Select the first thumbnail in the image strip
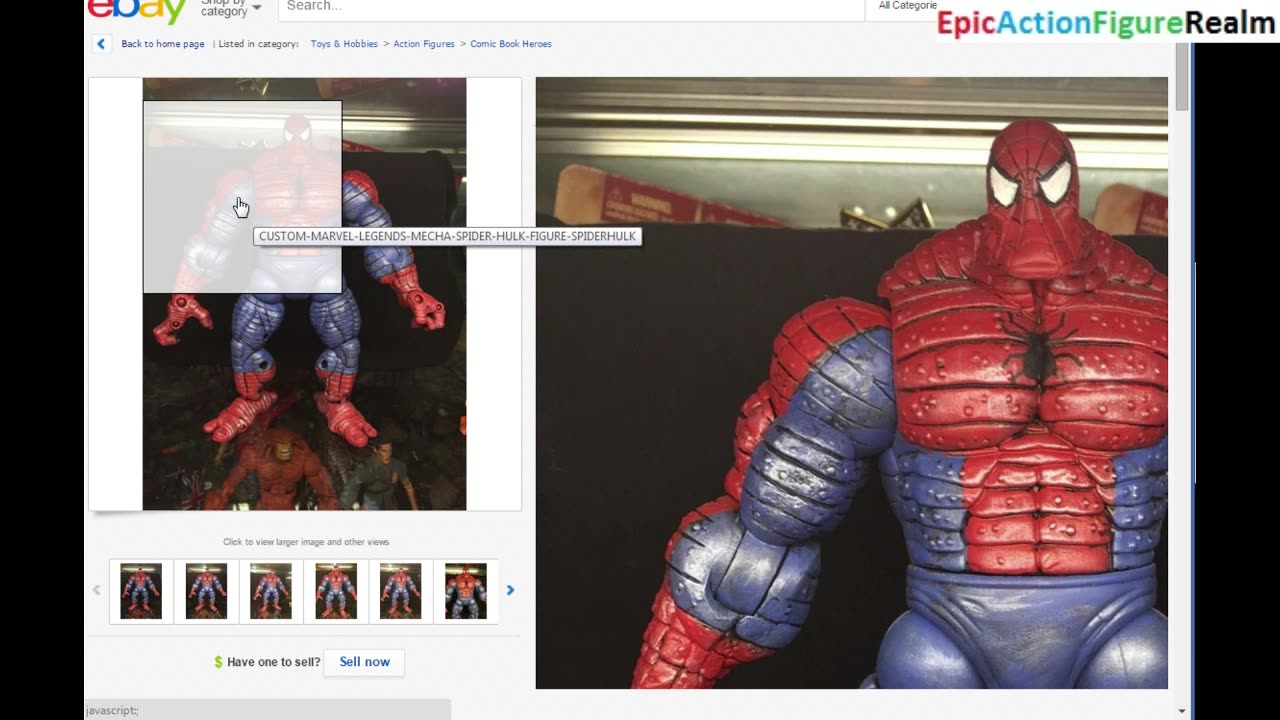Viewport: 1280px width, 720px height. pyautogui.click(x=141, y=591)
